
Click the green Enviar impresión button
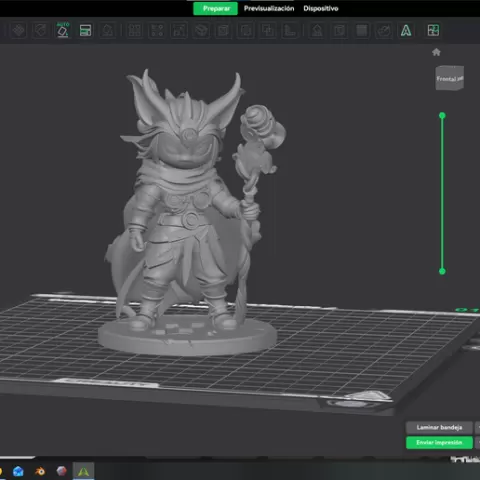click(439, 443)
